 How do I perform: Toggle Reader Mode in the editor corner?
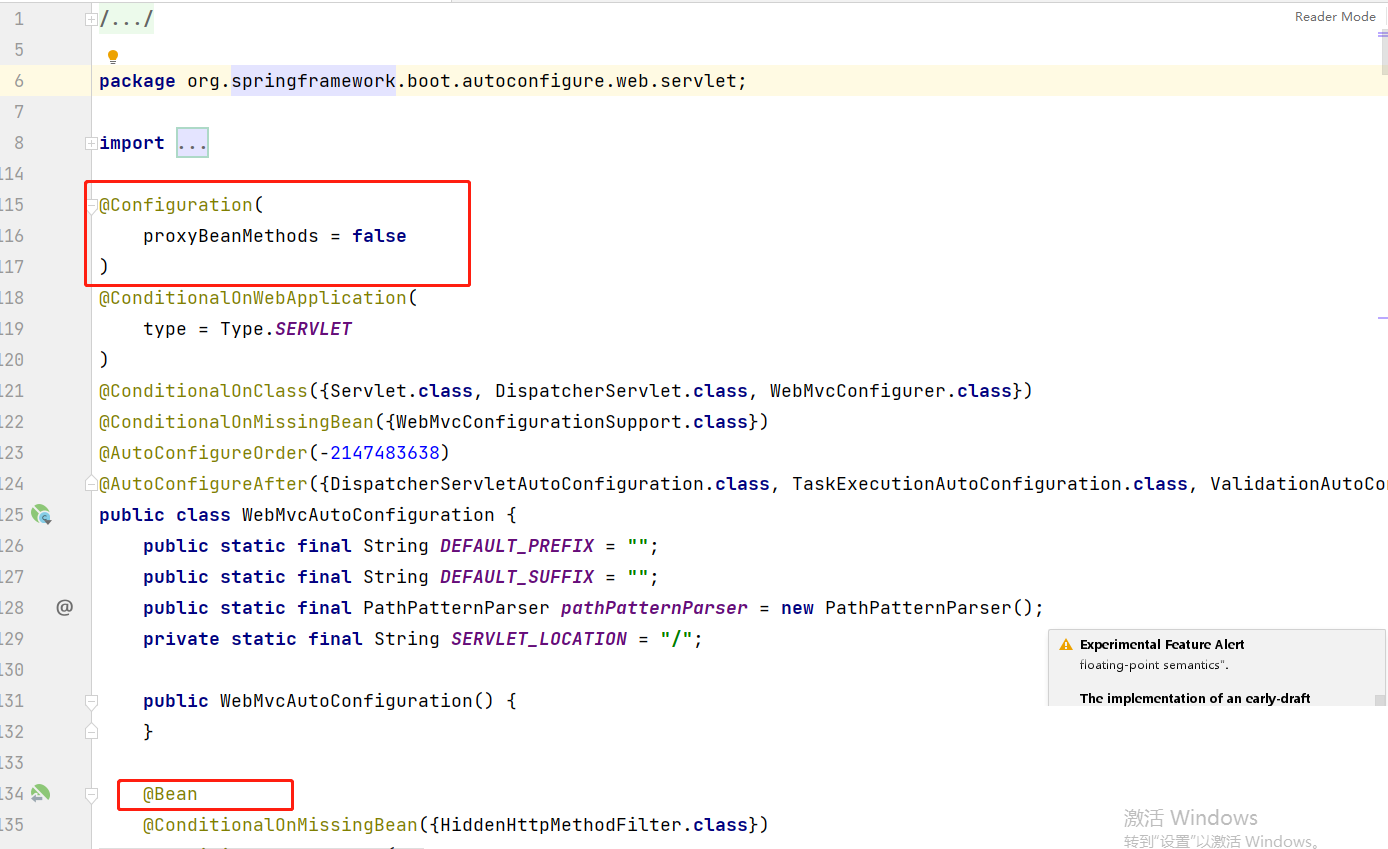[x=1335, y=16]
